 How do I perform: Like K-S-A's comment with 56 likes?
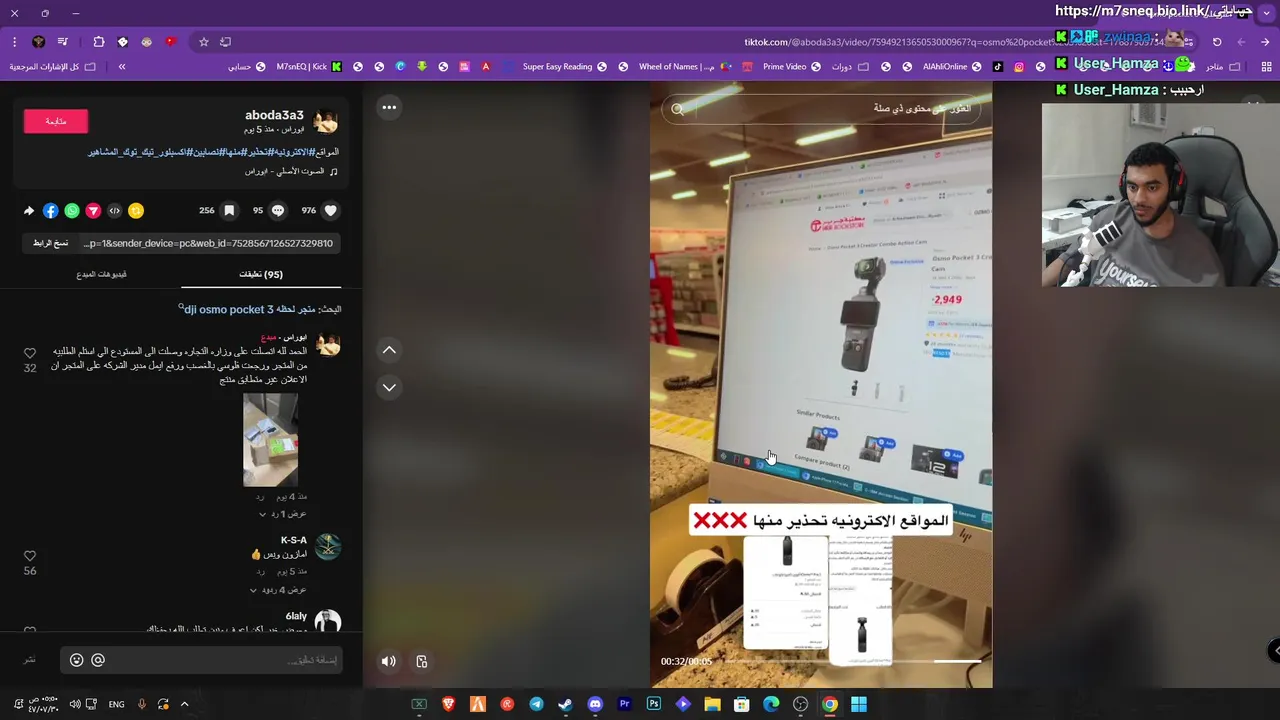click(x=30, y=556)
